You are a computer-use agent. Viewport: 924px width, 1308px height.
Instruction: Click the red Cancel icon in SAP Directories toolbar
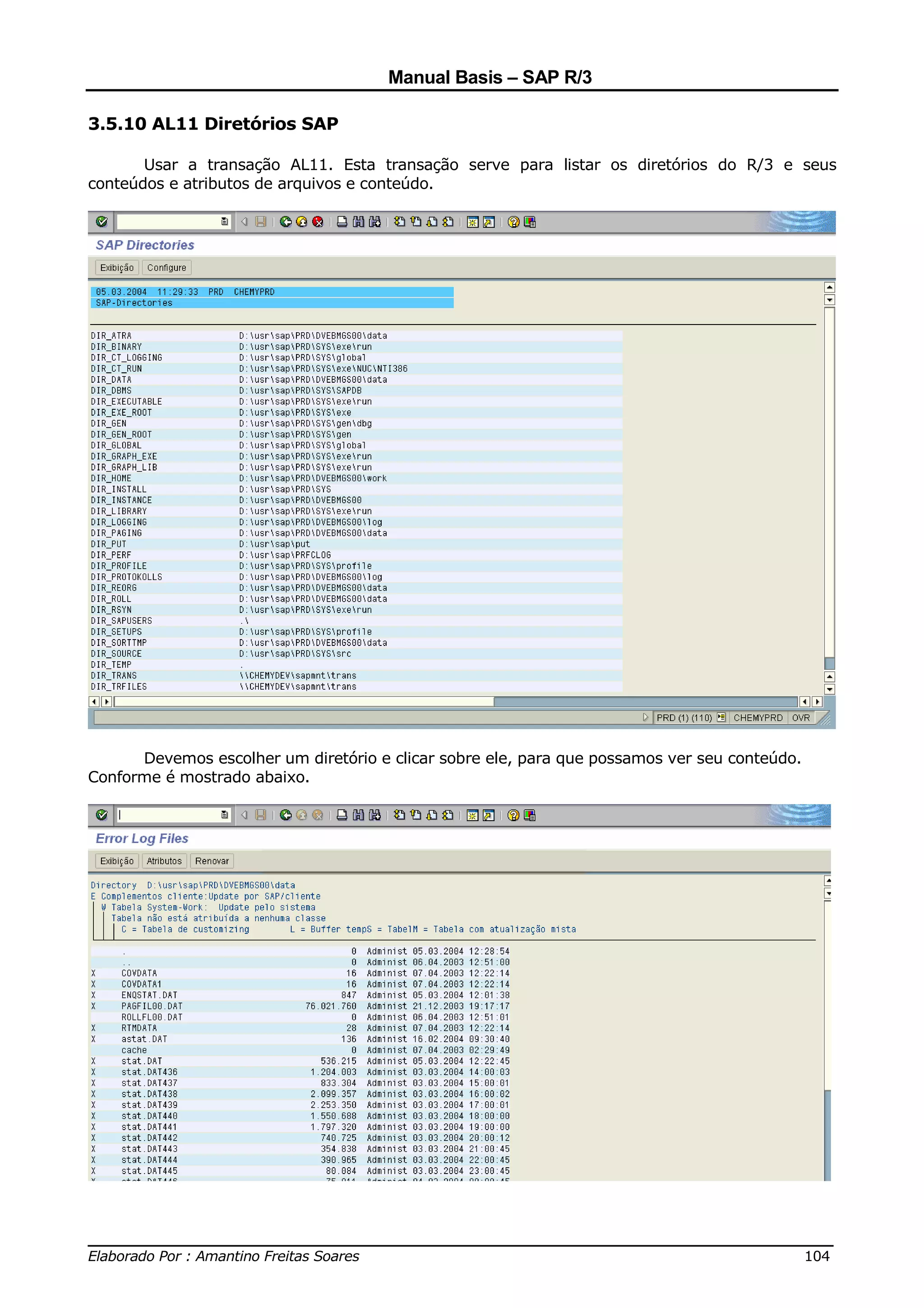tap(318, 222)
